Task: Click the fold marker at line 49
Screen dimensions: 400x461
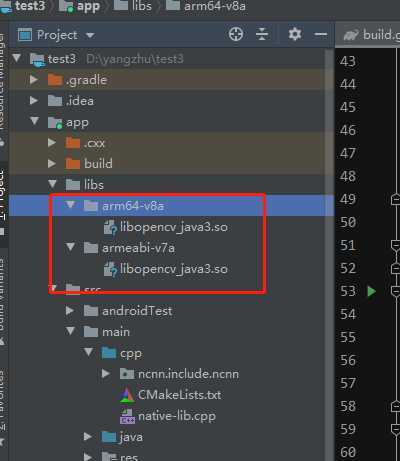Action: [x=396, y=199]
